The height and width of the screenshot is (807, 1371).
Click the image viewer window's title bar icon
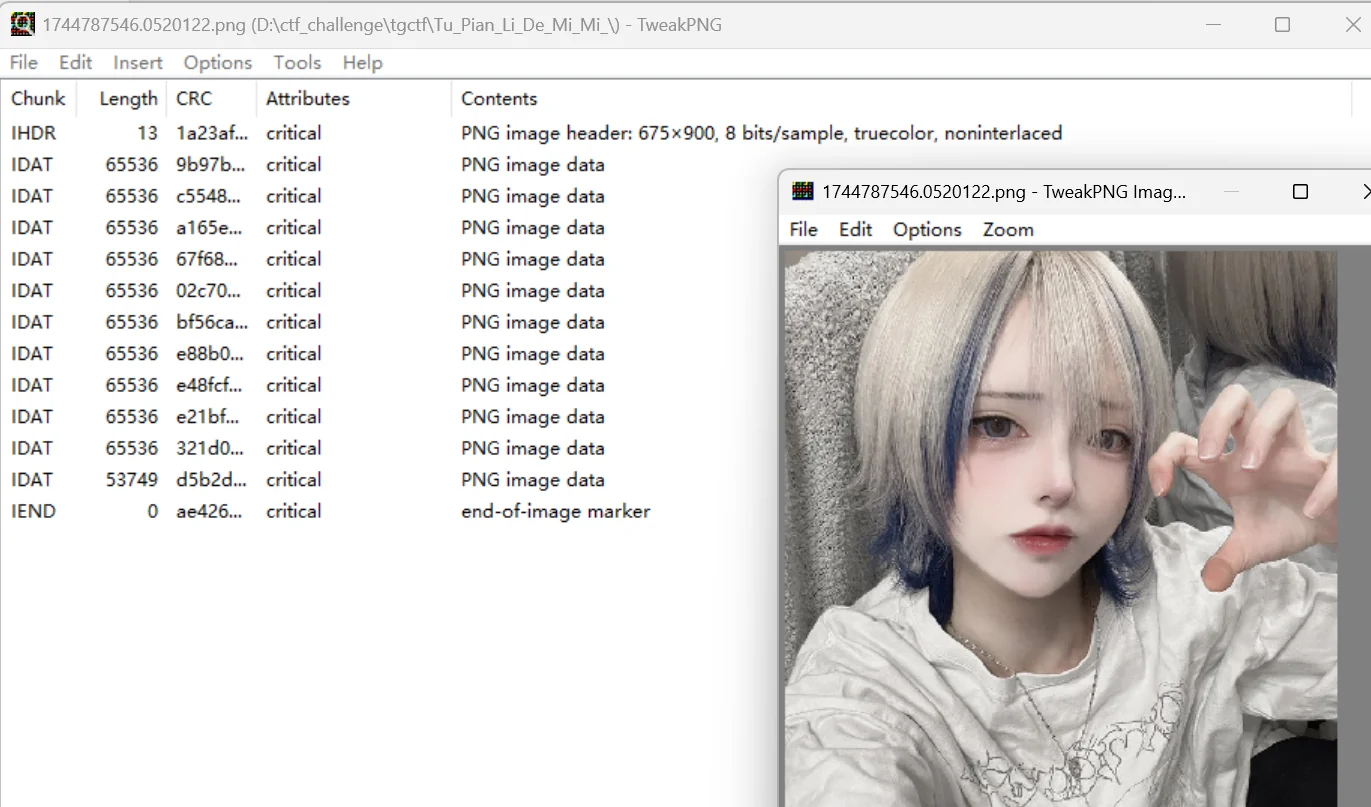[802, 192]
